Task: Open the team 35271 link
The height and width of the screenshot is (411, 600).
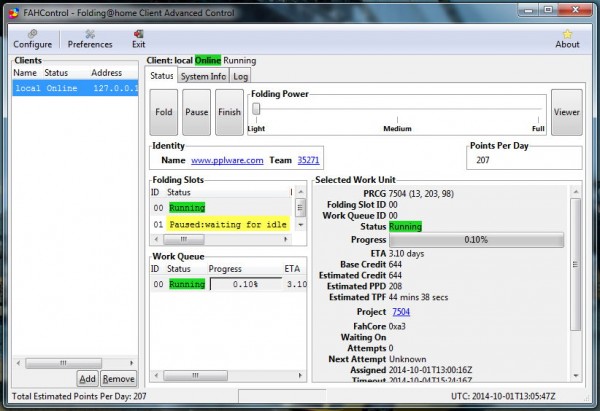Action: point(308,160)
